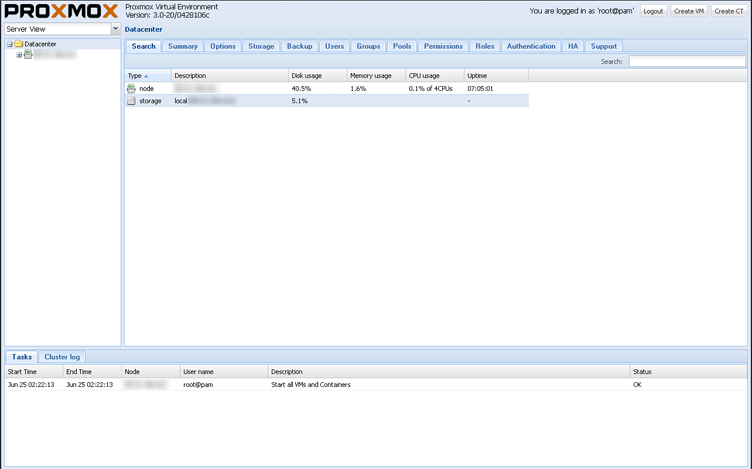Click the Status column header
This screenshot has height=469, width=752.
(x=688, y=372)
